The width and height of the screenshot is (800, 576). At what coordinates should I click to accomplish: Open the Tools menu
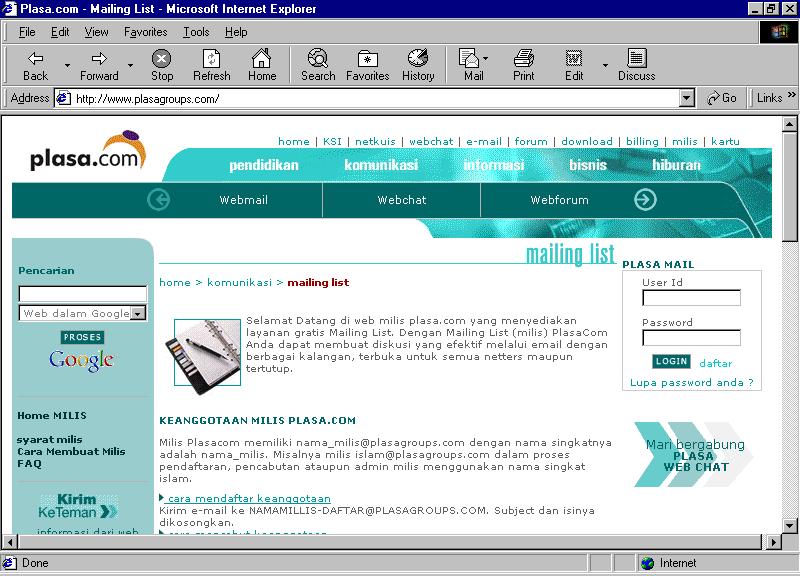click(x=196, y=32)
